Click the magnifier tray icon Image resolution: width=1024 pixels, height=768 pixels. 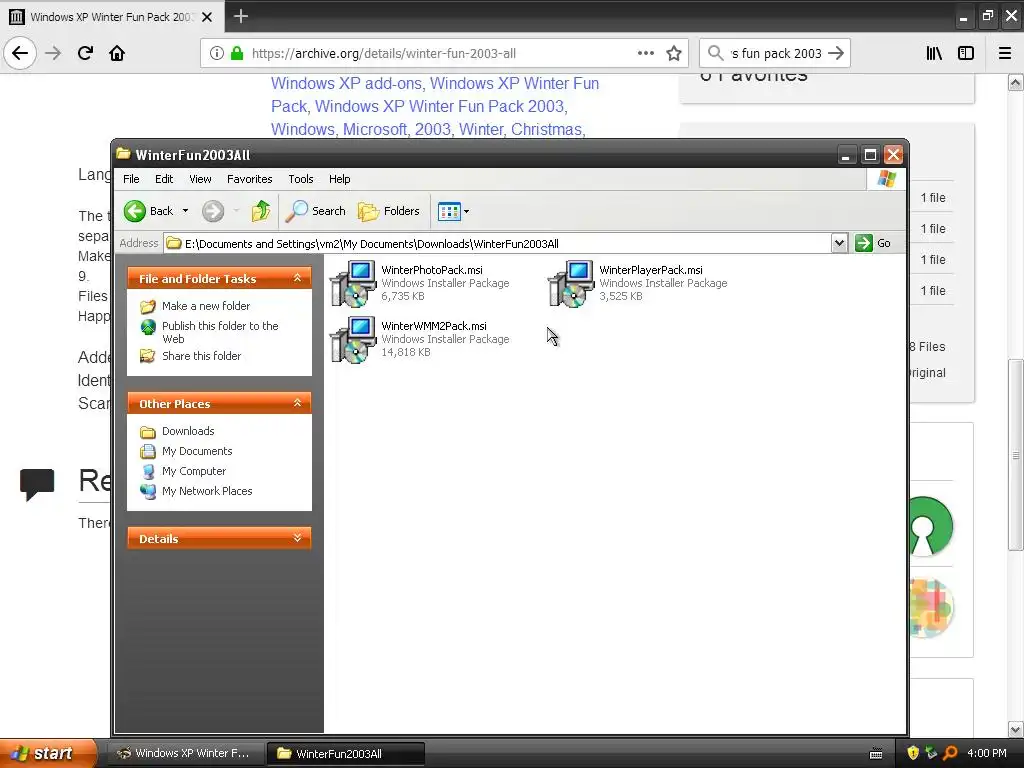(x=950, y=753)
